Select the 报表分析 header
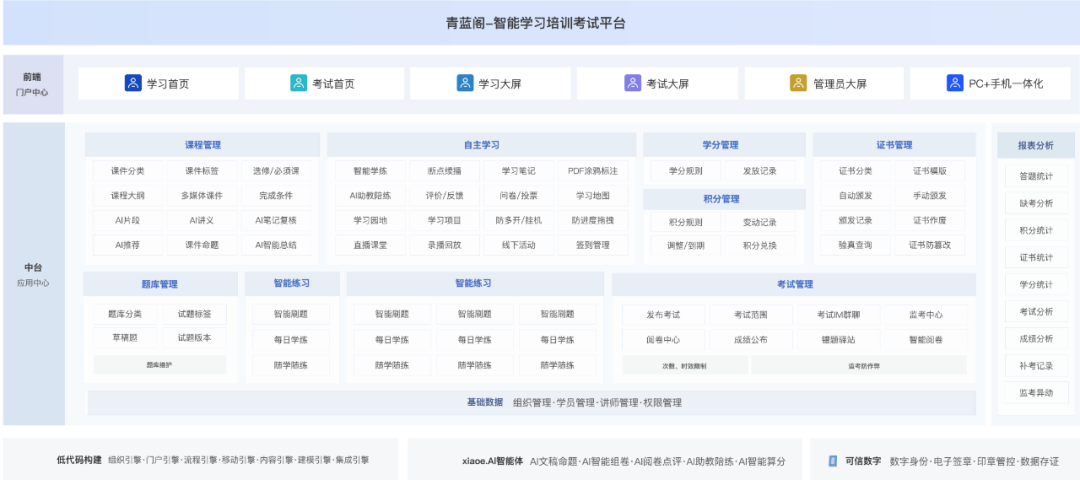This screenshot has width=1080, height=480. [1036, 145]
